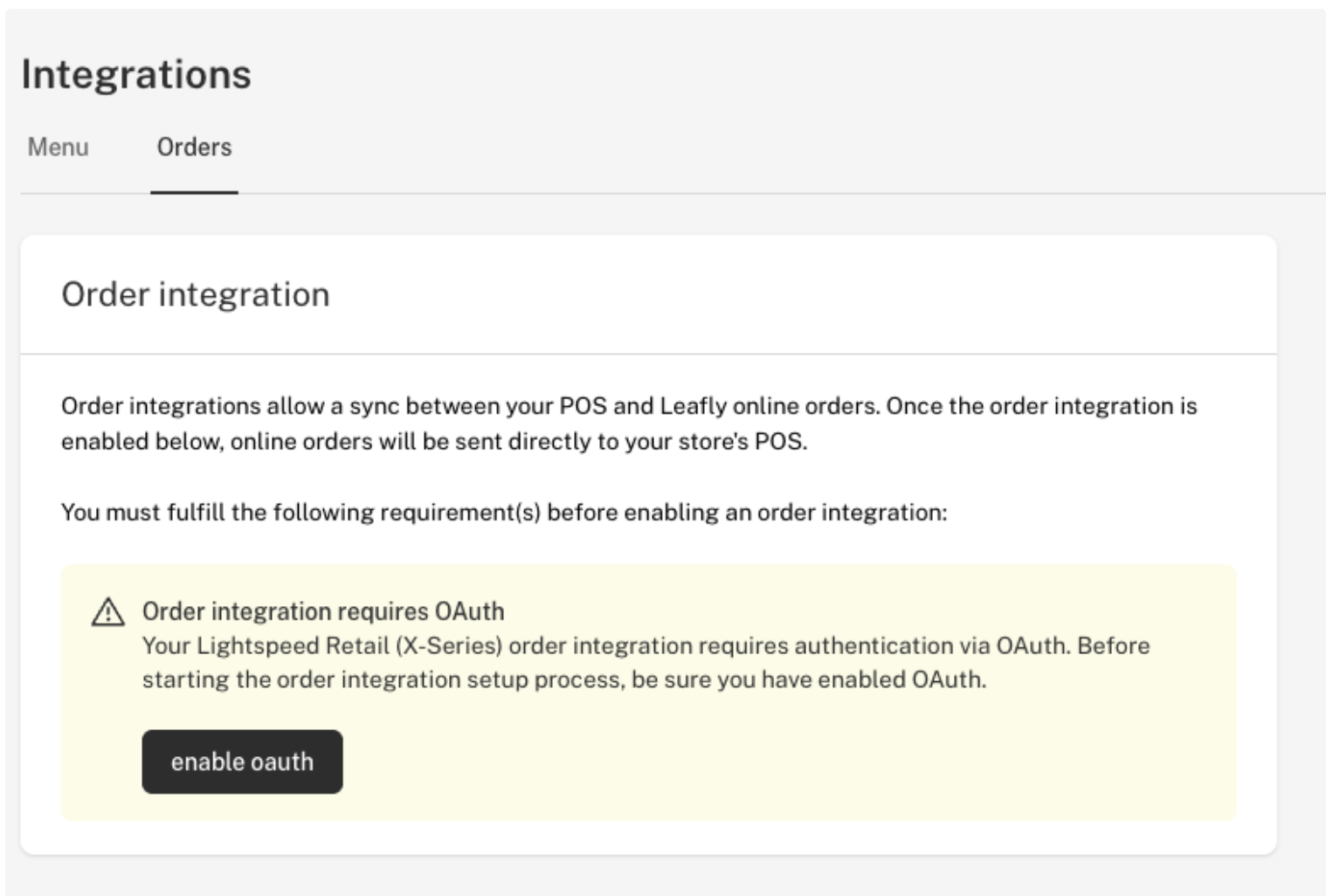Click 'starting the order integration setup process' text

381,679
